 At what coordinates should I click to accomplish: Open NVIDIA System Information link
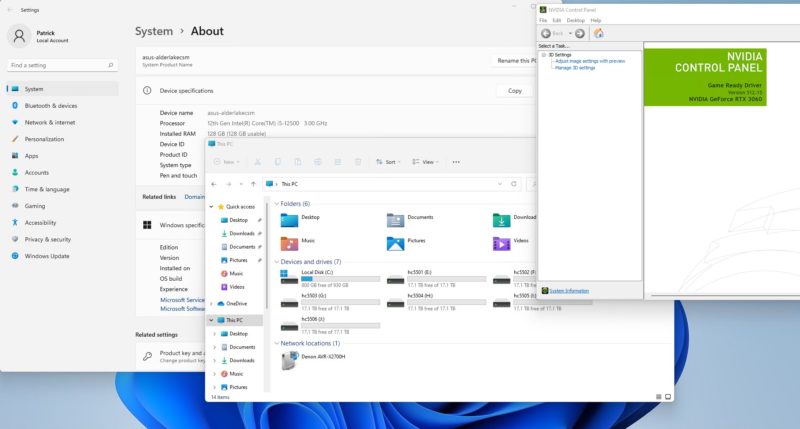569,291
